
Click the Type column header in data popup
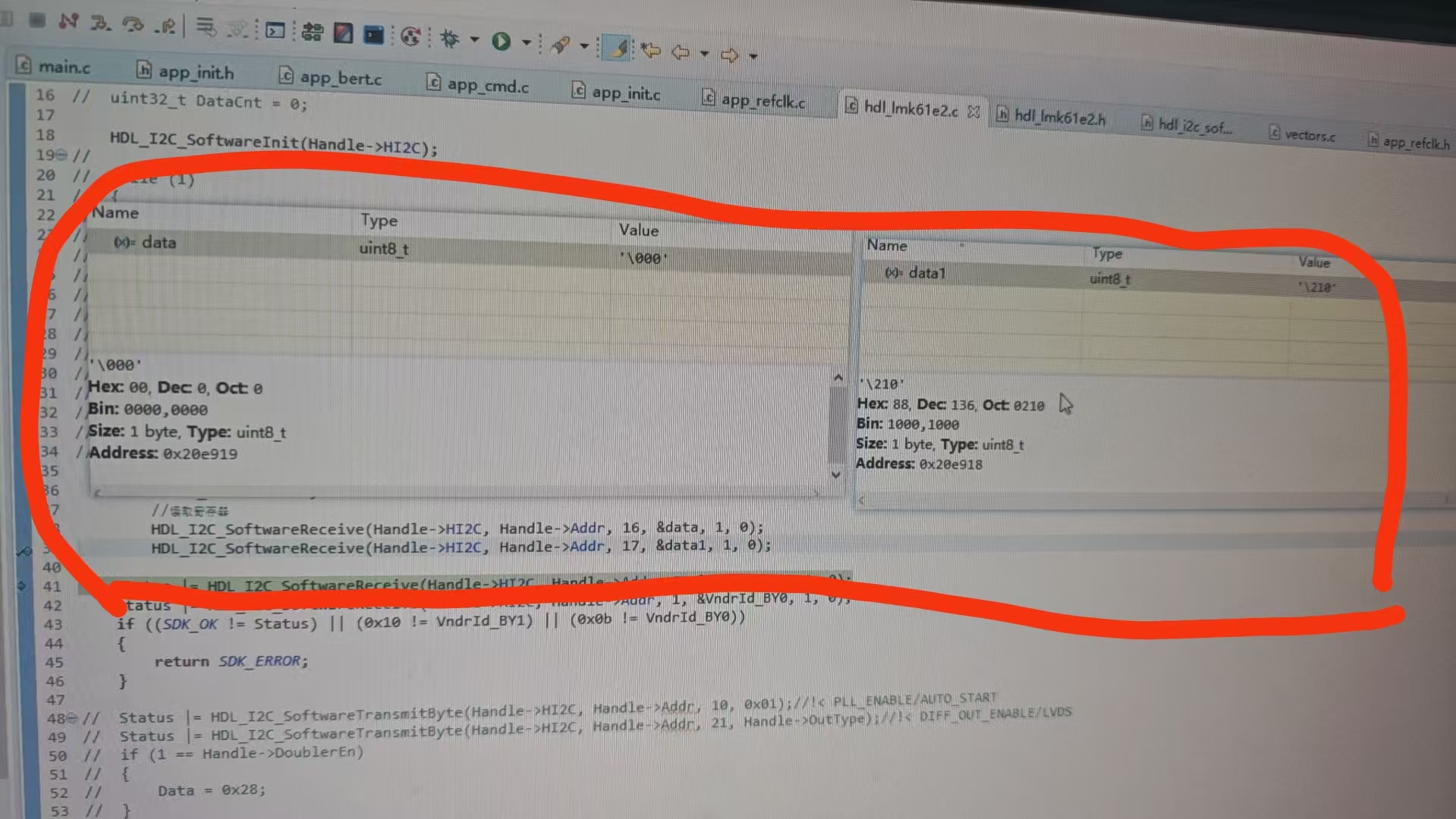[x=379, y=221]
